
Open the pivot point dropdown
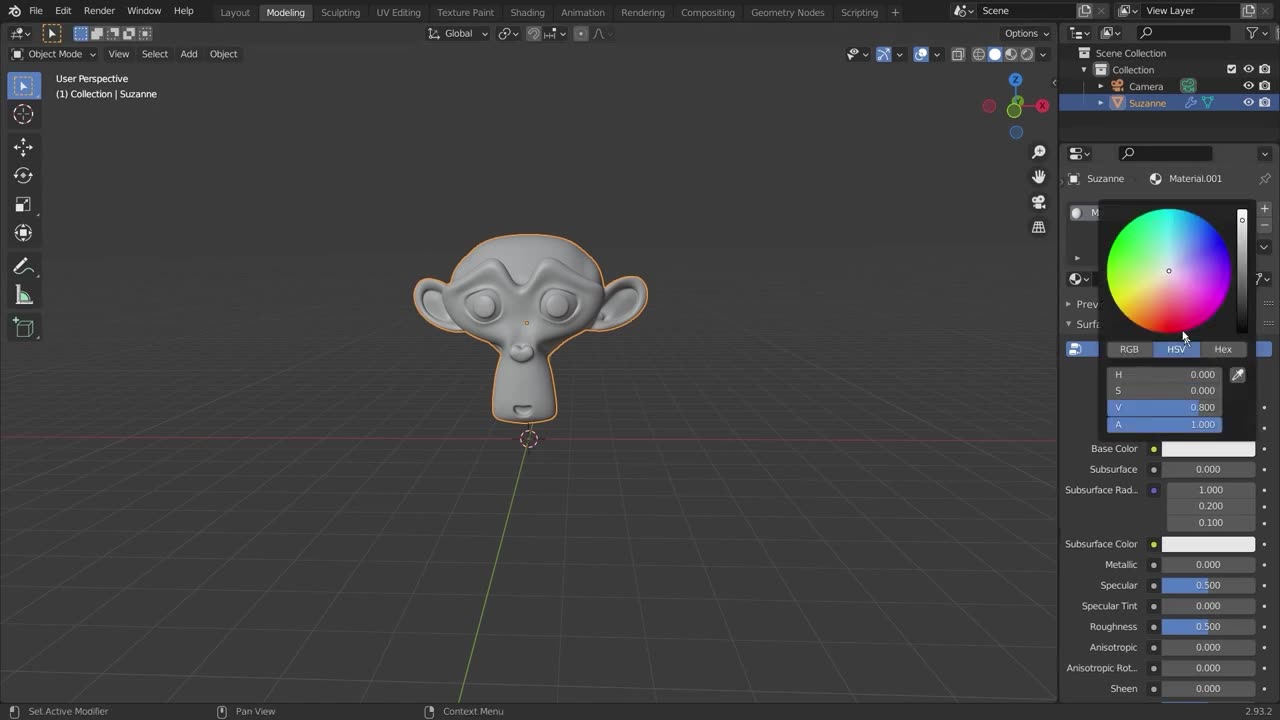coord(509,34)
